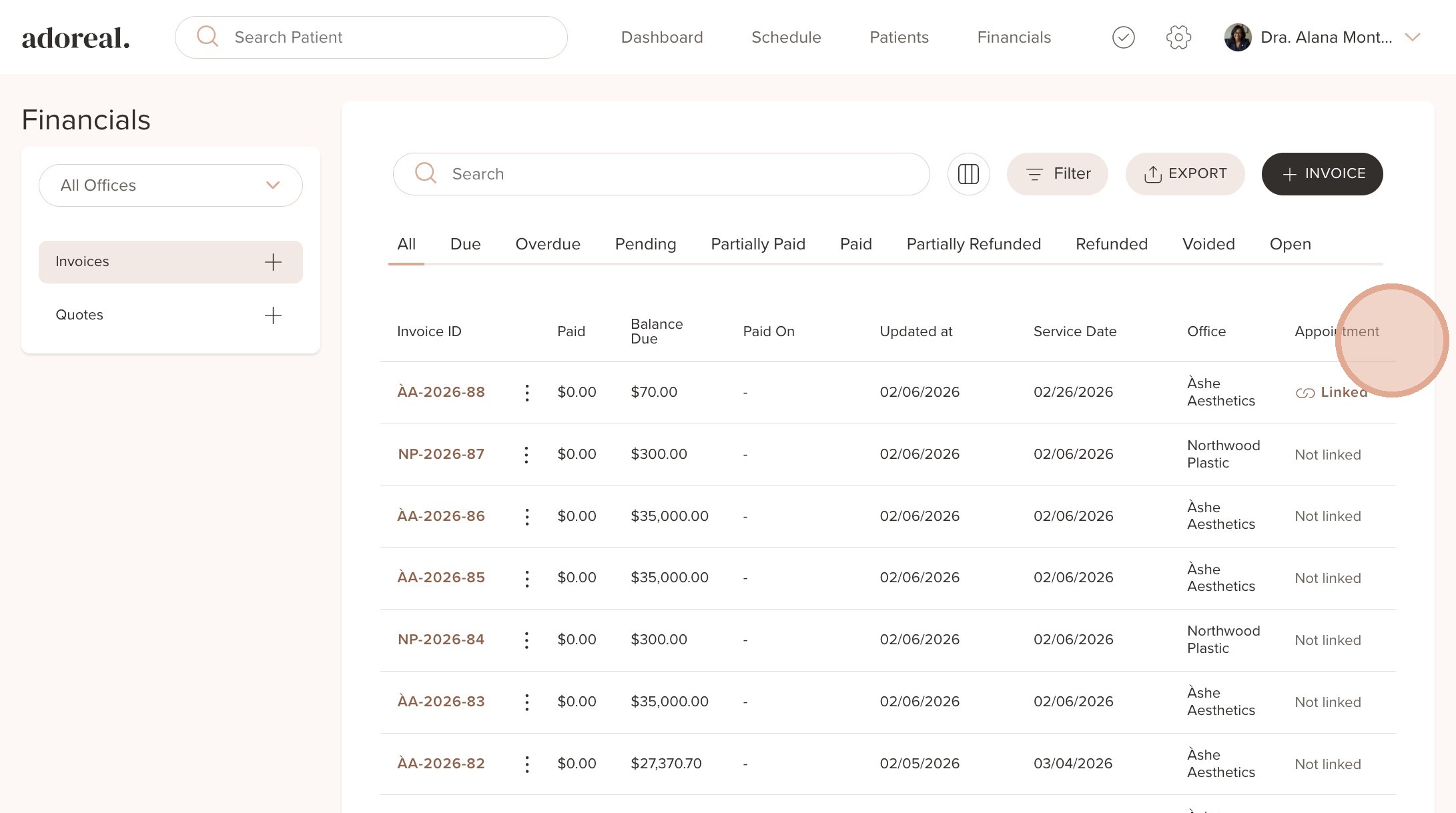
Task: Click the plus icon next to Quotes
Action: (x=273, y=315)
